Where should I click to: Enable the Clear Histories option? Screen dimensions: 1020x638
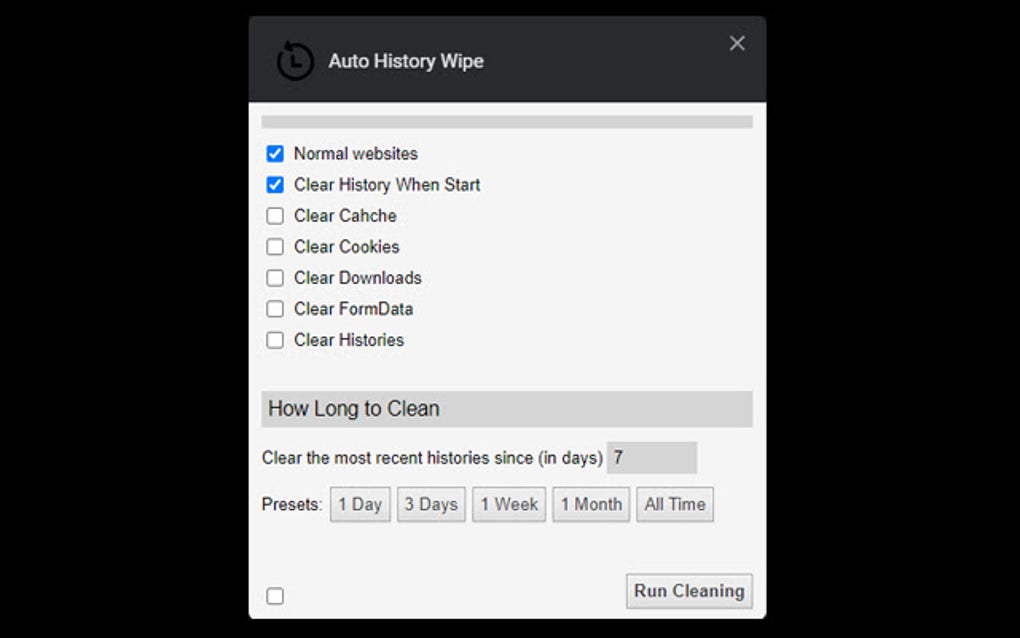(275, 339)
